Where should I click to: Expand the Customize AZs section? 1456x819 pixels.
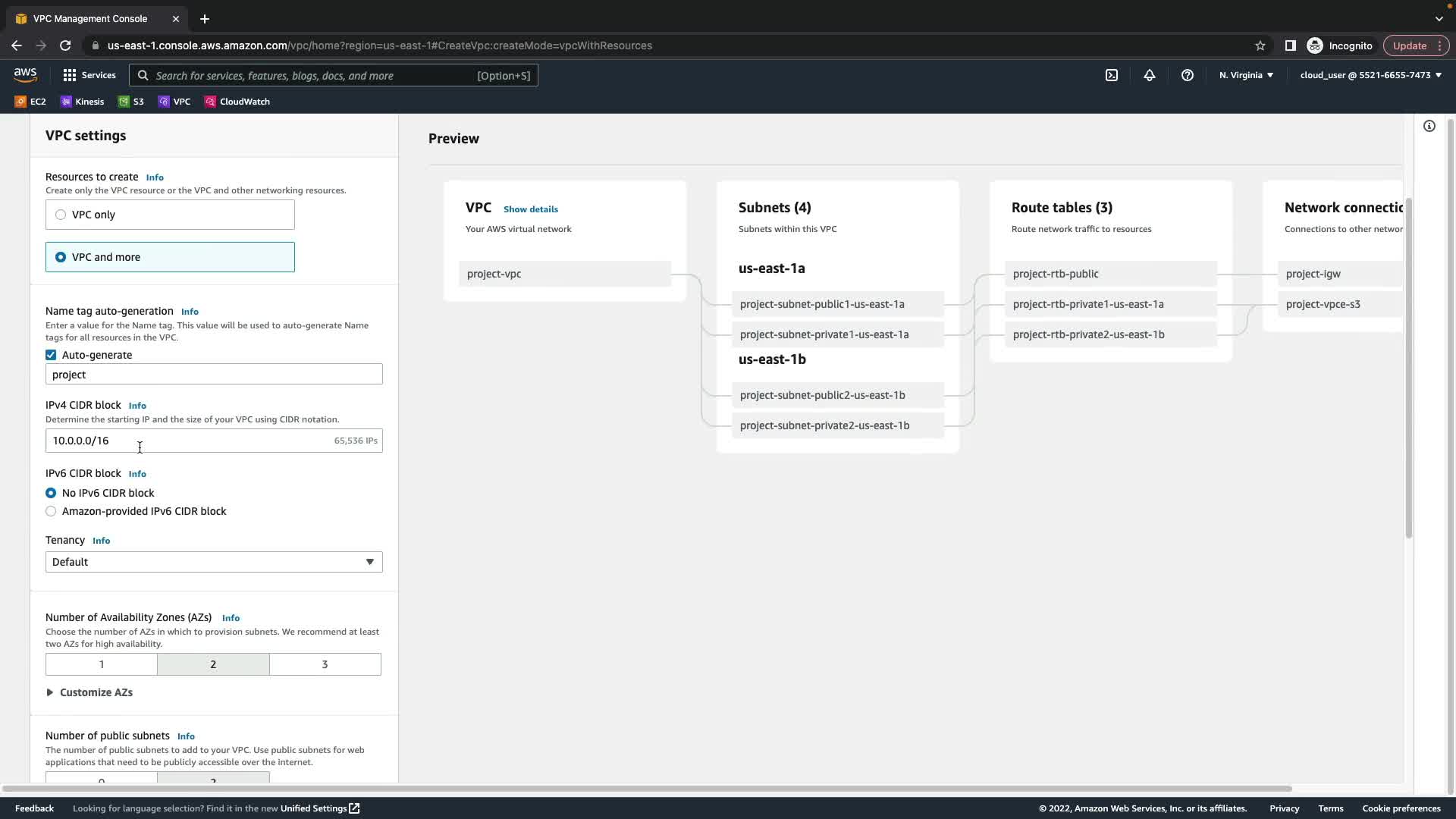(x=89, y=692)
